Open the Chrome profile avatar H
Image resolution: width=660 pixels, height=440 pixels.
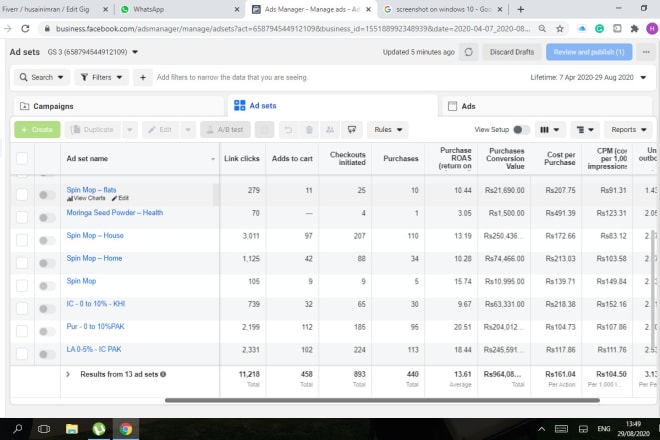pyautogui.click(x=652, y=29)
